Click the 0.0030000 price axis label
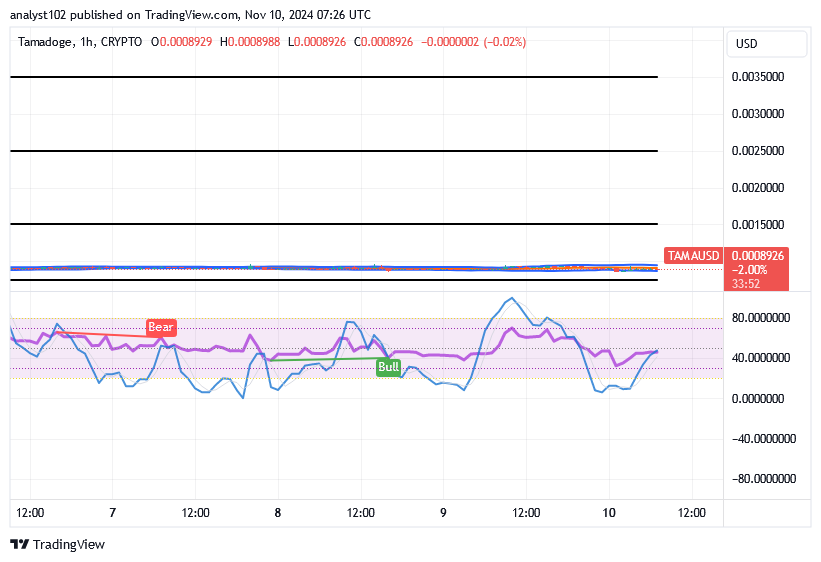 (x=758, y=114)
